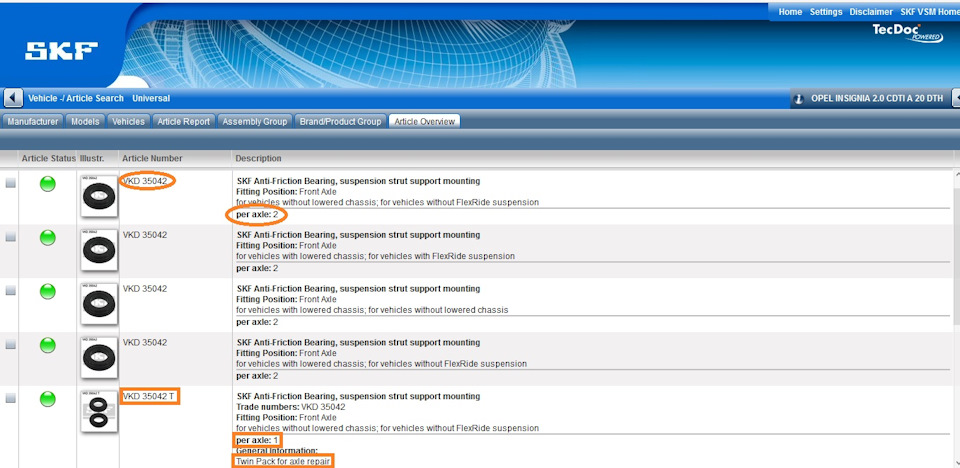Click the orange-circled article number VKD 35042
This screenshot has height=468, width=960.
144,181
